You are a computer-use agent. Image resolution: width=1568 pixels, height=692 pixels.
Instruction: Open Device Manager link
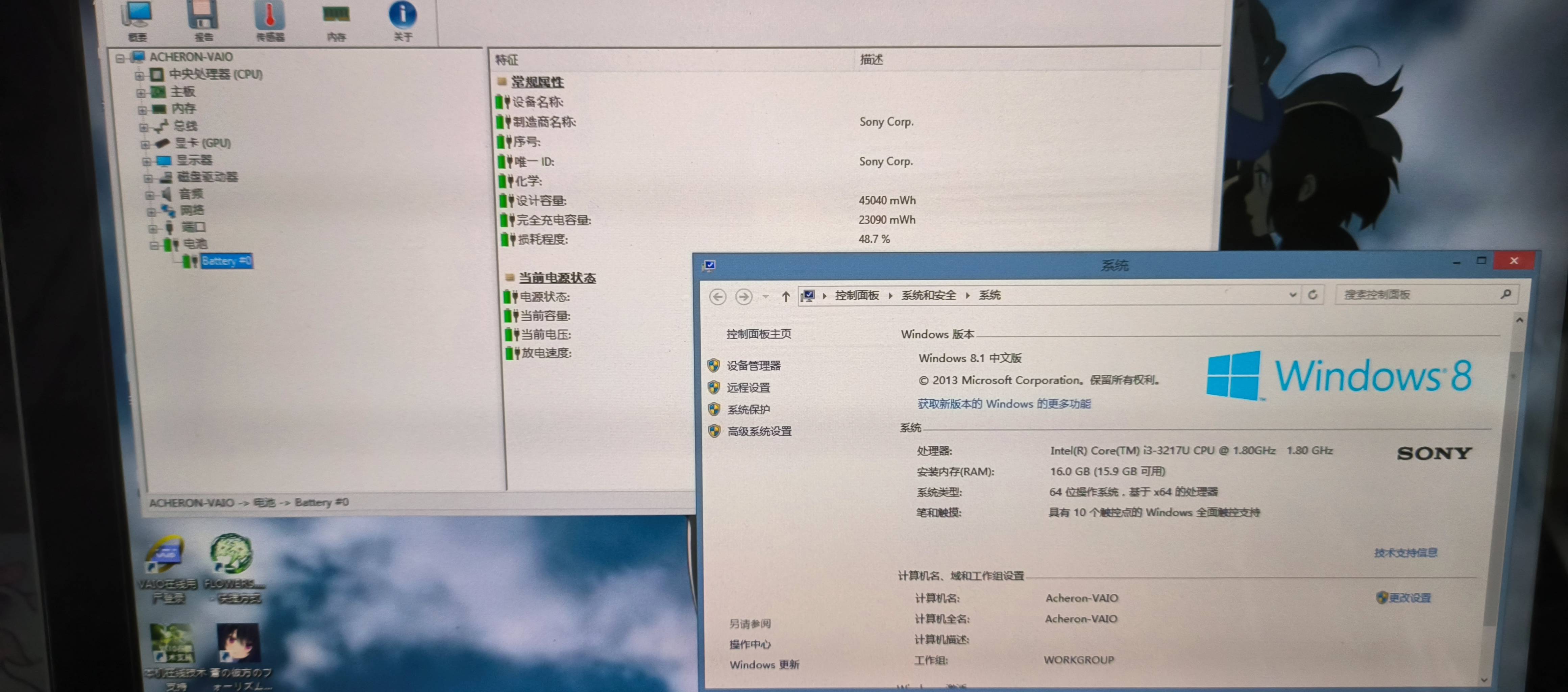(753, 366)
